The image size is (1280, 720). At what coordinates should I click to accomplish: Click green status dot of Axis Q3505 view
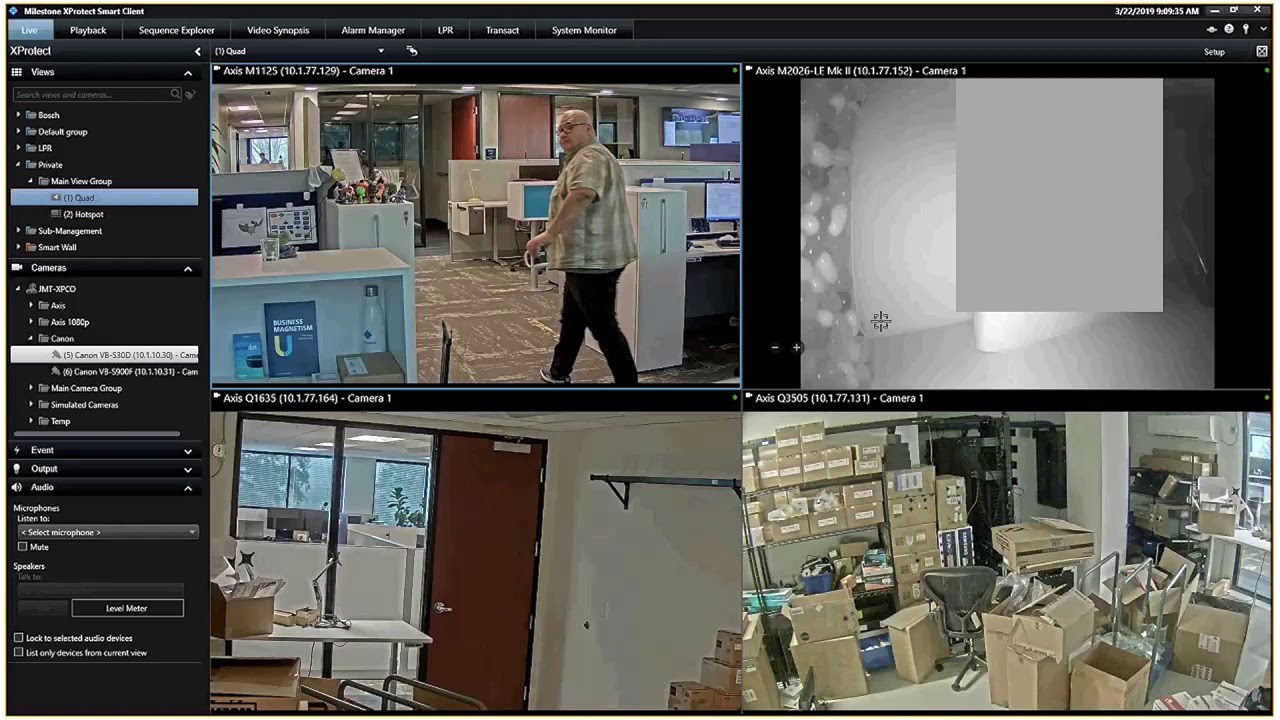(x=1267, y=398)
